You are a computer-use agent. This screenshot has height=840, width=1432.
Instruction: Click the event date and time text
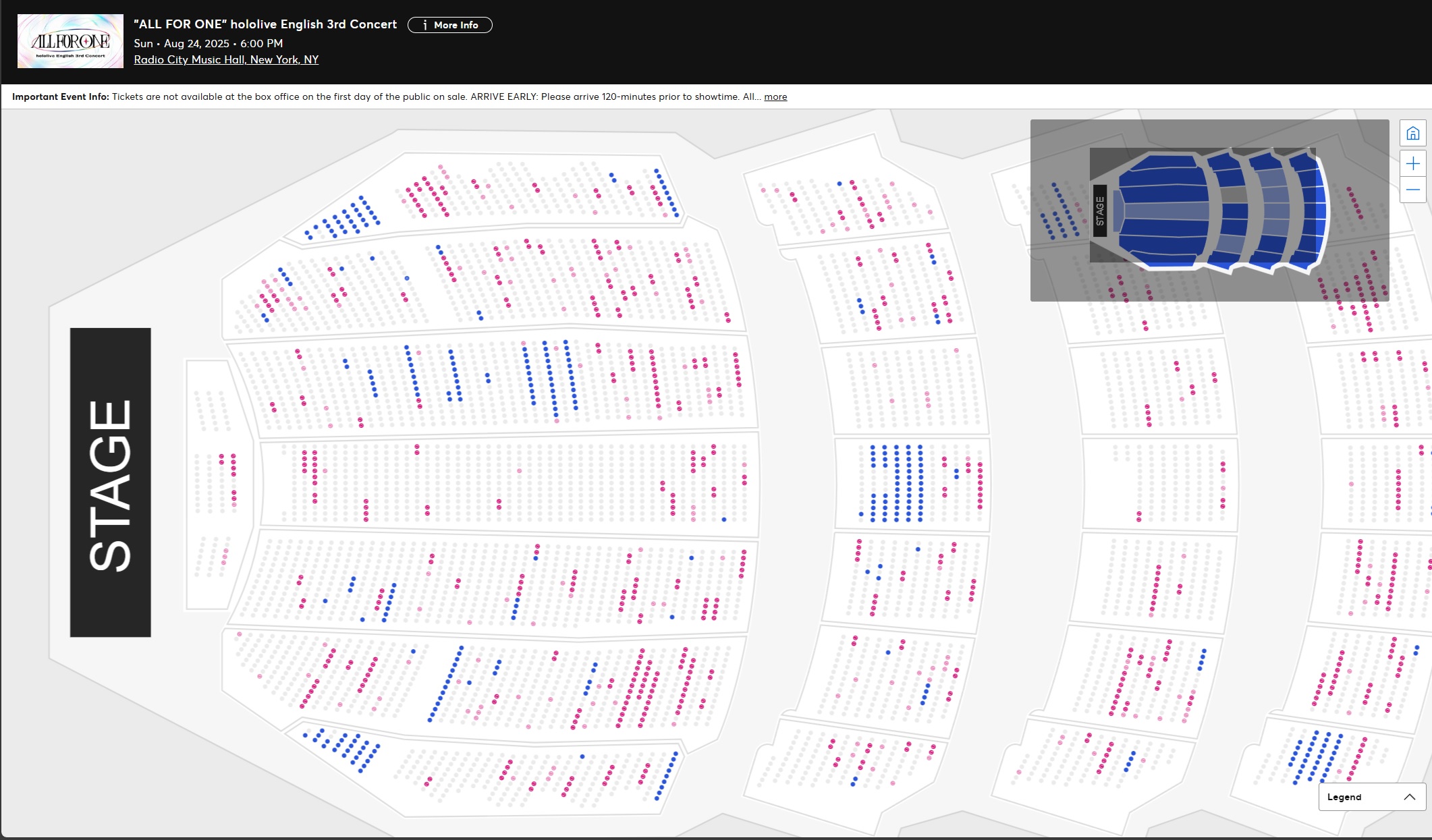coord(208,43)
